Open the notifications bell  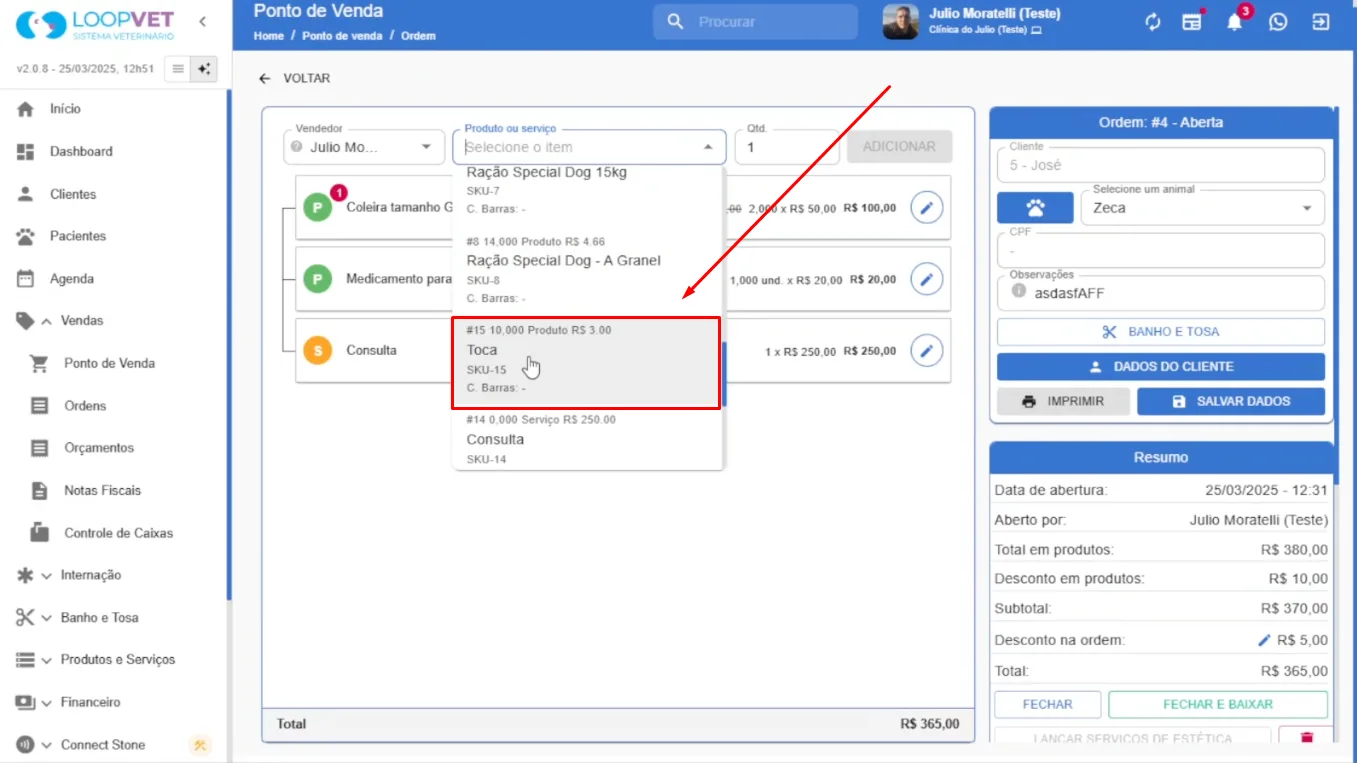pyautogui.click(x=1235, y=22)
